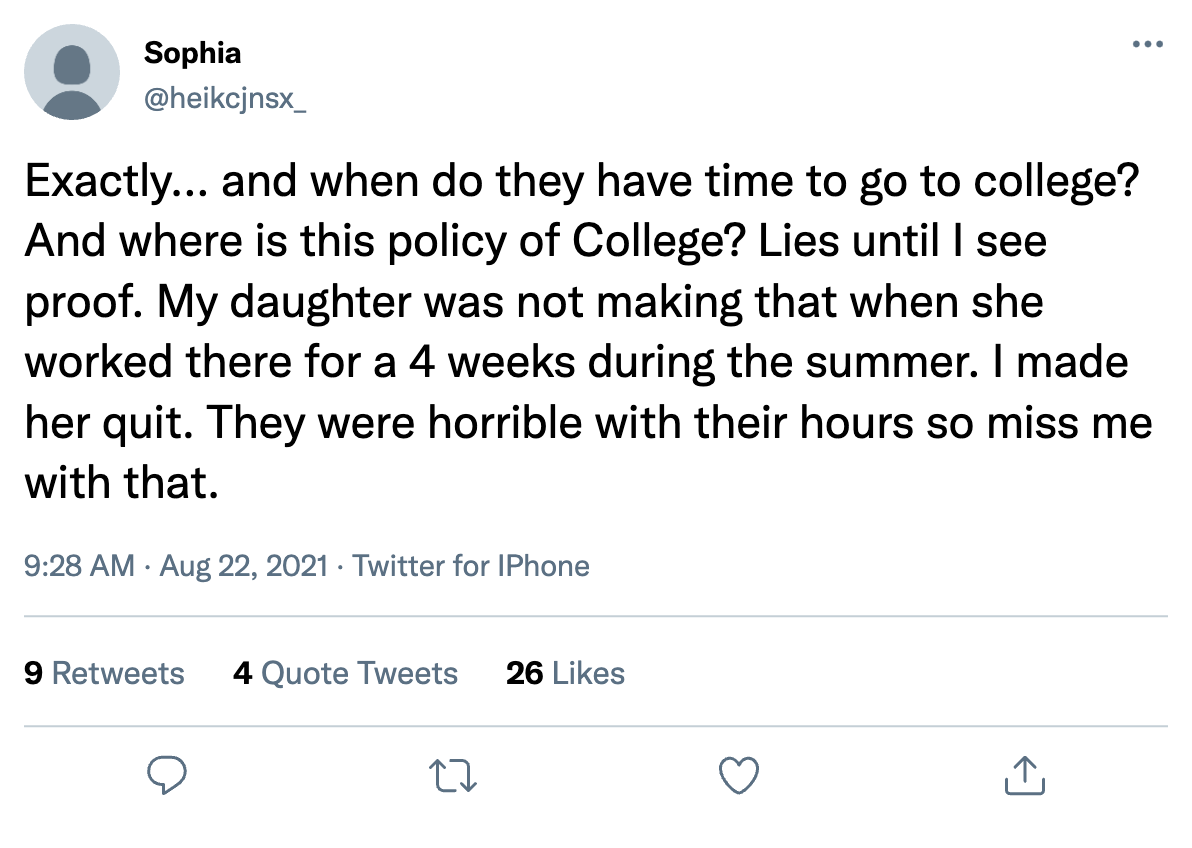View the 4 Quote Tweets list

345,673
